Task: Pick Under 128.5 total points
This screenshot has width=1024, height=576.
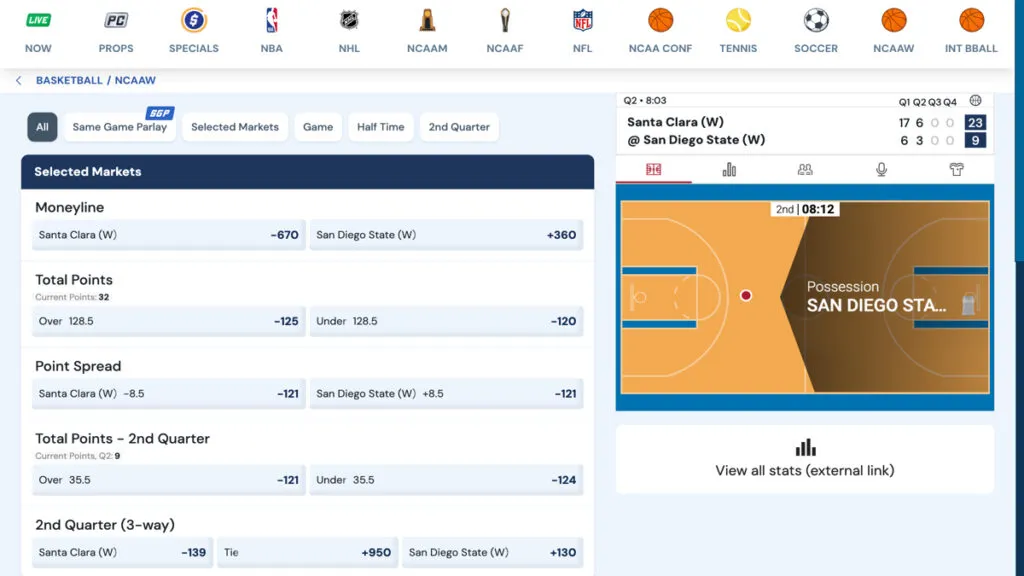Action: 446,321
